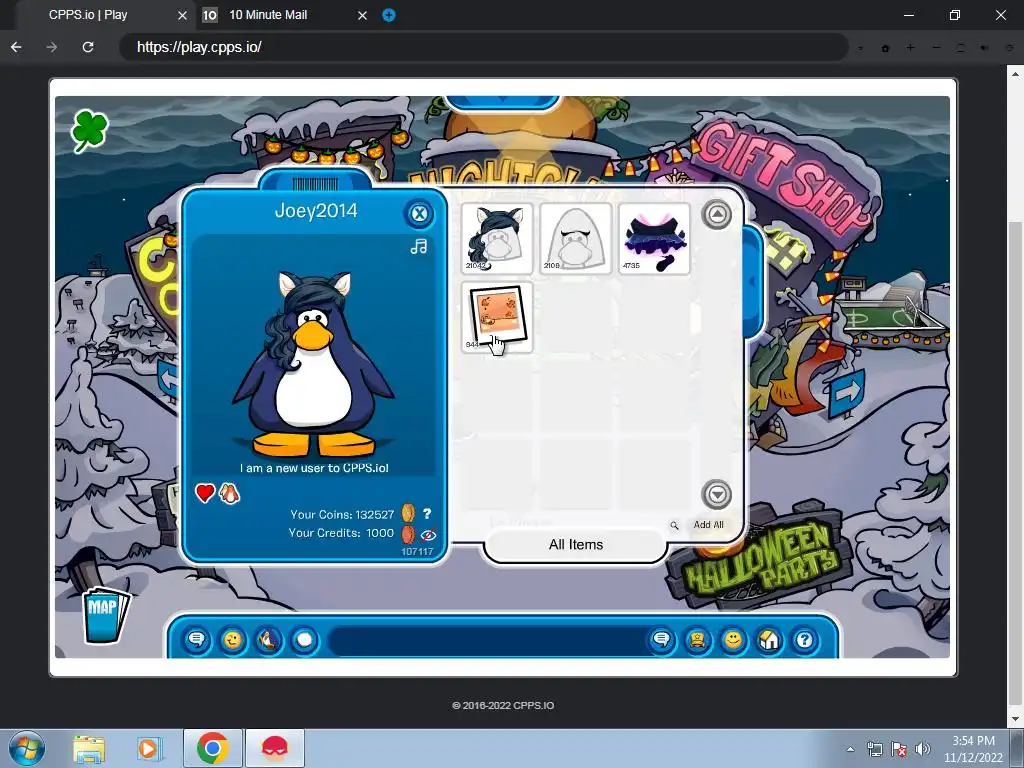Click the Action Center flag icon
1024x768 pixels.
point(899,749)
